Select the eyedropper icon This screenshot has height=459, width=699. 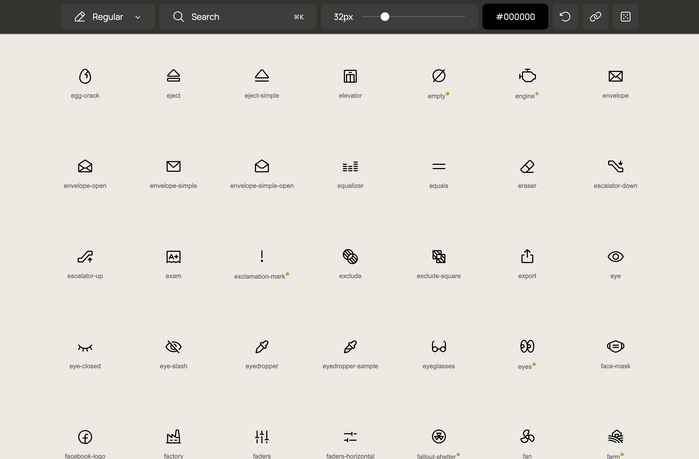pyautogui.click(x=262, y=347)
